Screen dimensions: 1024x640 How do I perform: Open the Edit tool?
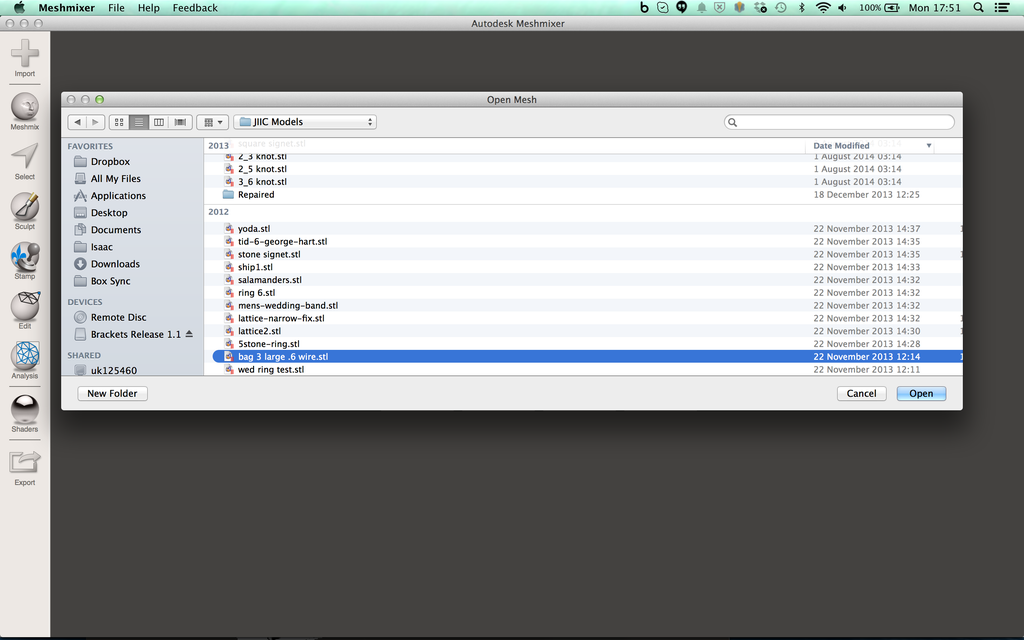[x=25, y=310]
